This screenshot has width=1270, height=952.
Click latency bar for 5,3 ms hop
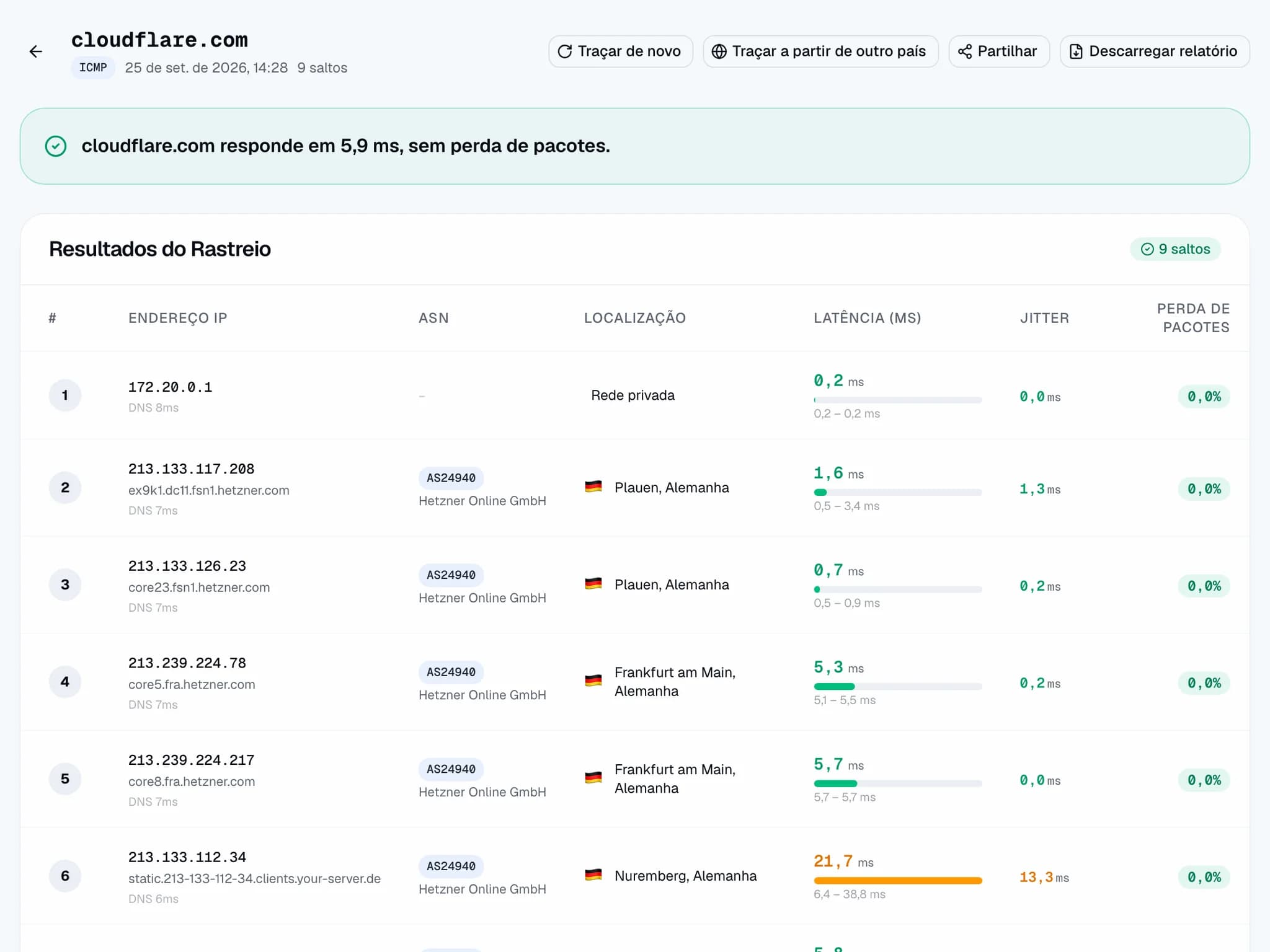coord(897,687)
